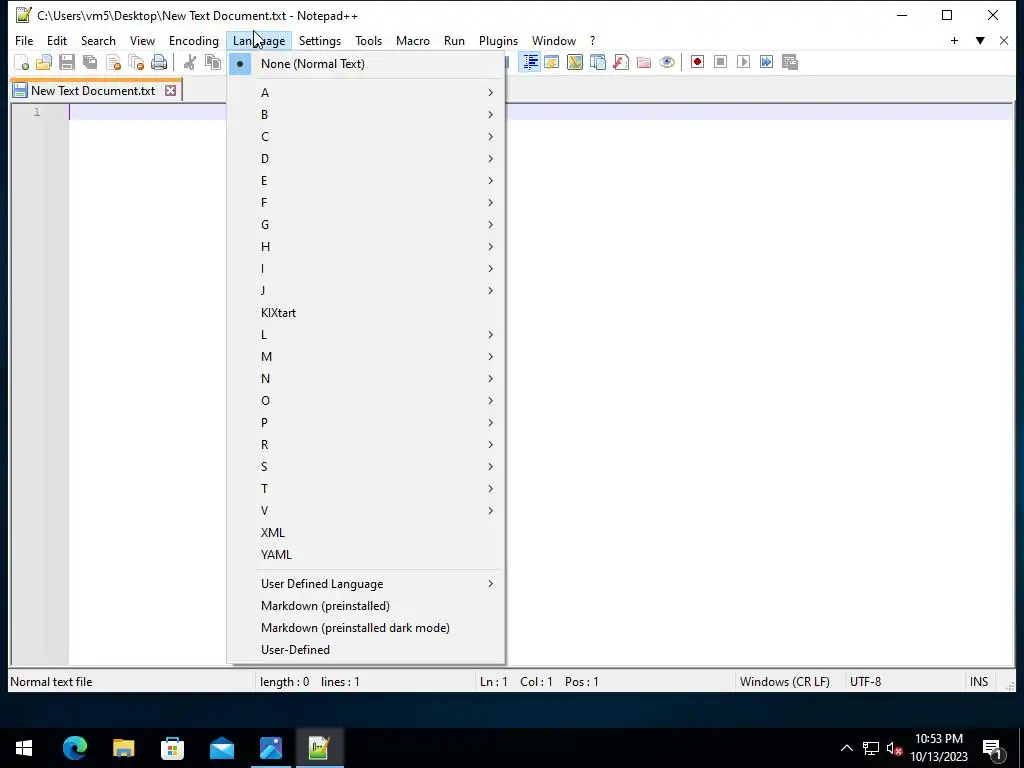The width and height of the screenshot is (1024, 768).
Task: Select Markdown (preinstalled dark mode) language
Action: click(x=366, y=628)
